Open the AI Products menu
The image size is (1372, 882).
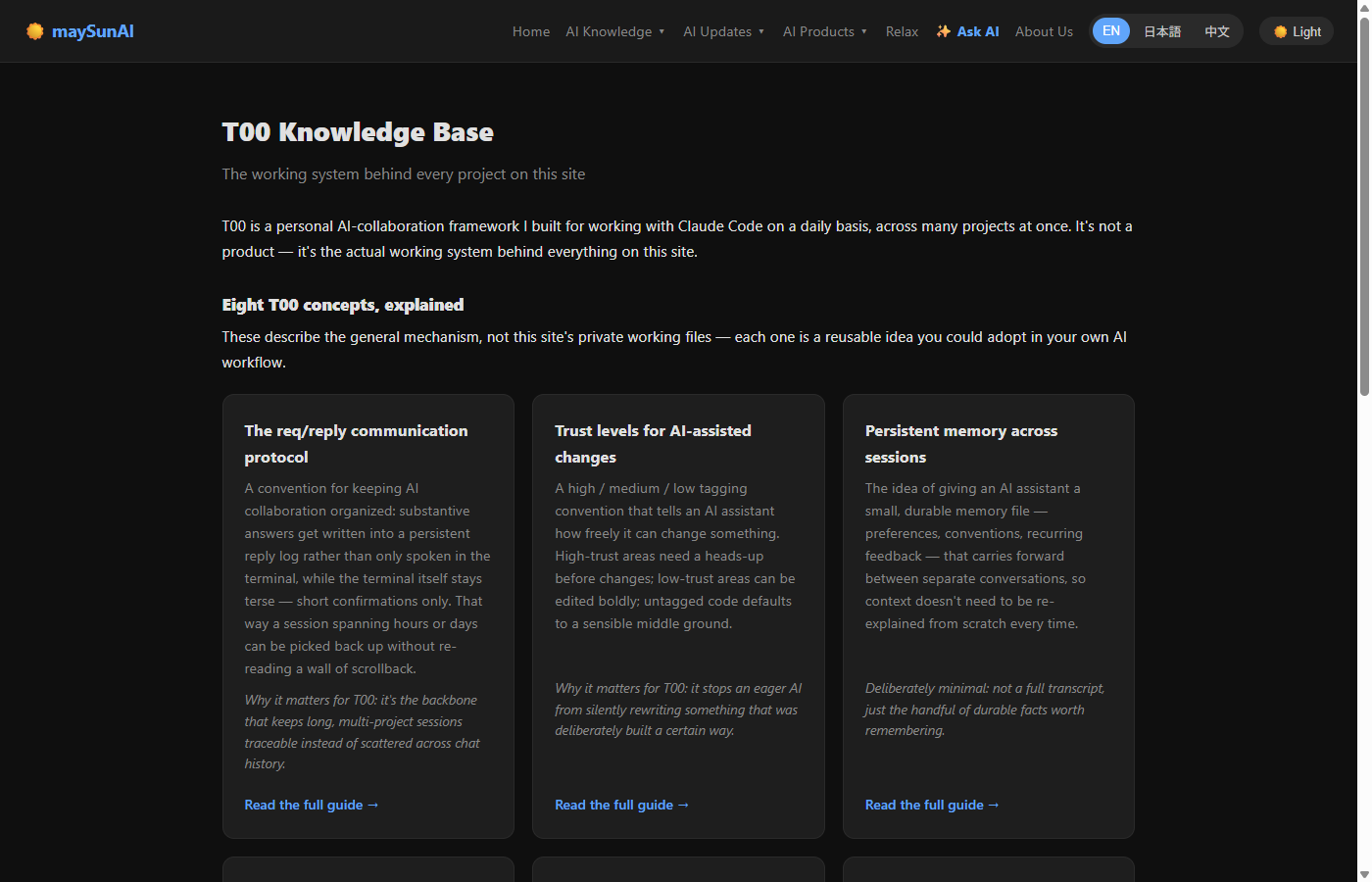825,31
